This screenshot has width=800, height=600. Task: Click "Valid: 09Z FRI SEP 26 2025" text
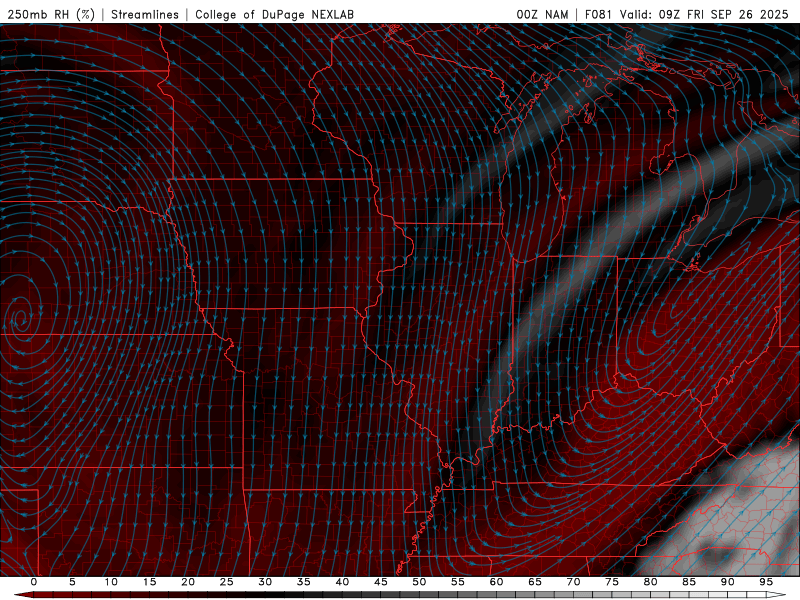pos(704,14)
